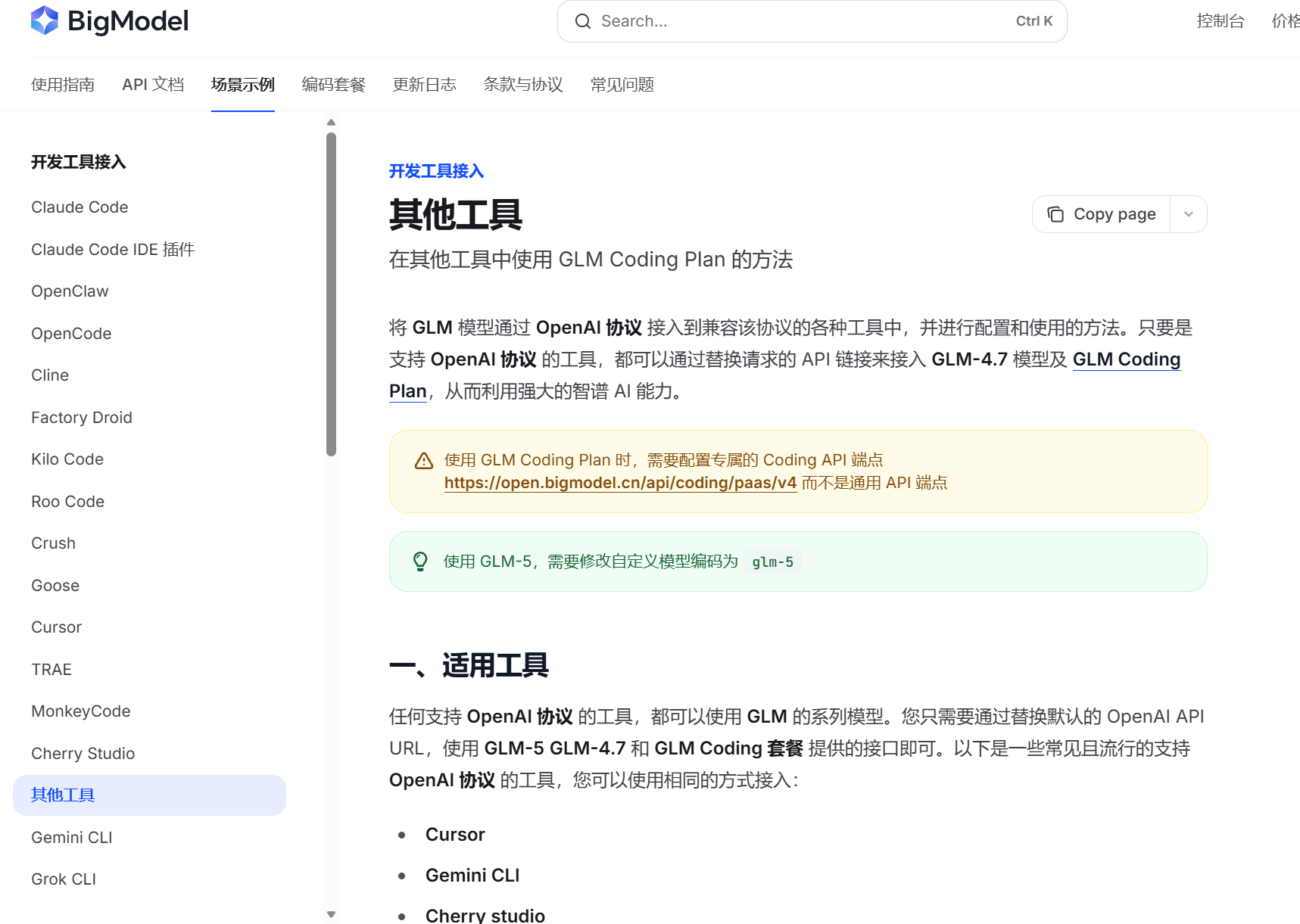Open Goose sidebar entry
This screenshot has width=1300, height=924.
pyautogui.click(x=55, y=586)
